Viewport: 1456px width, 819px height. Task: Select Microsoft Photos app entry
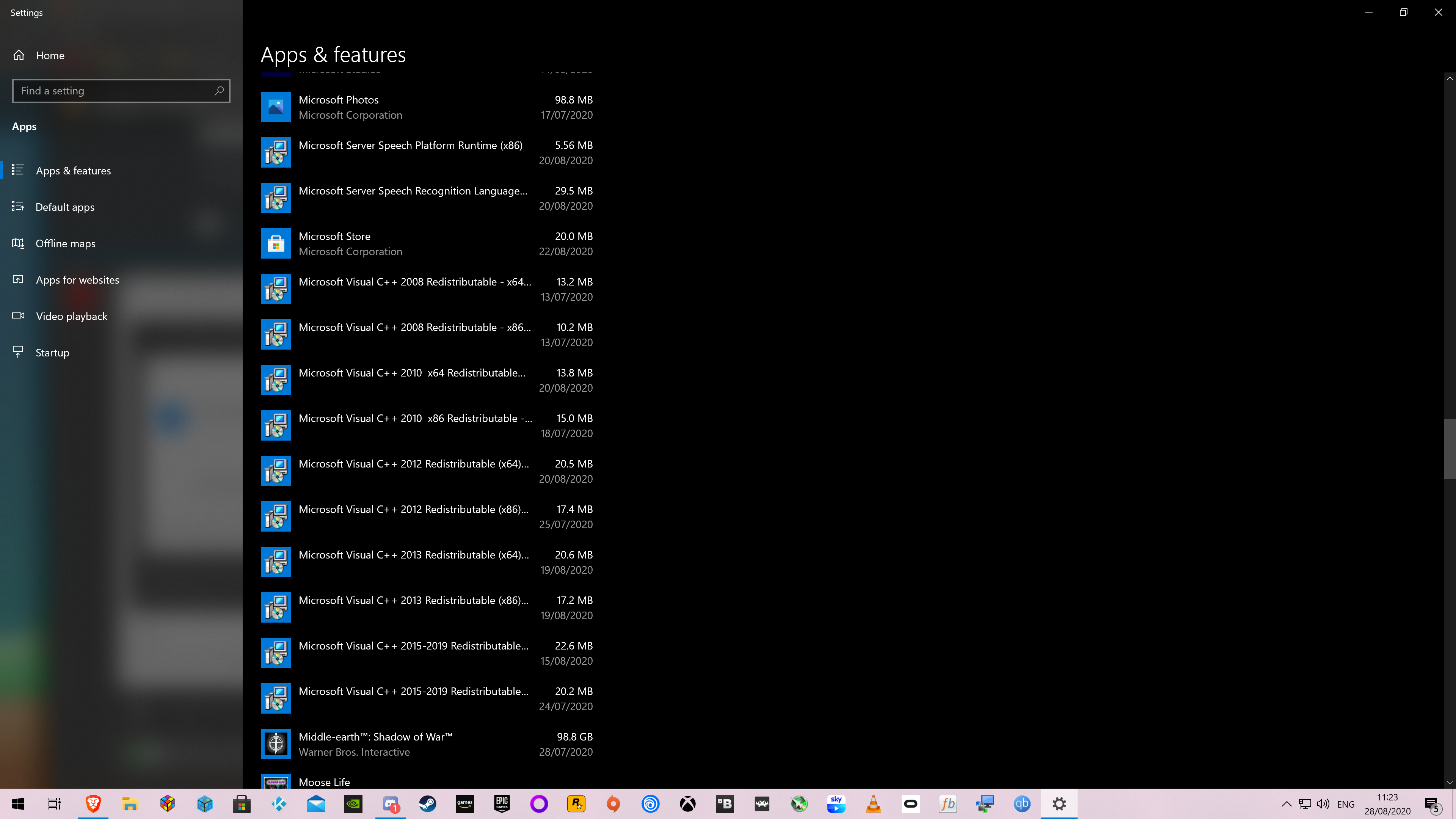(427, 107)
